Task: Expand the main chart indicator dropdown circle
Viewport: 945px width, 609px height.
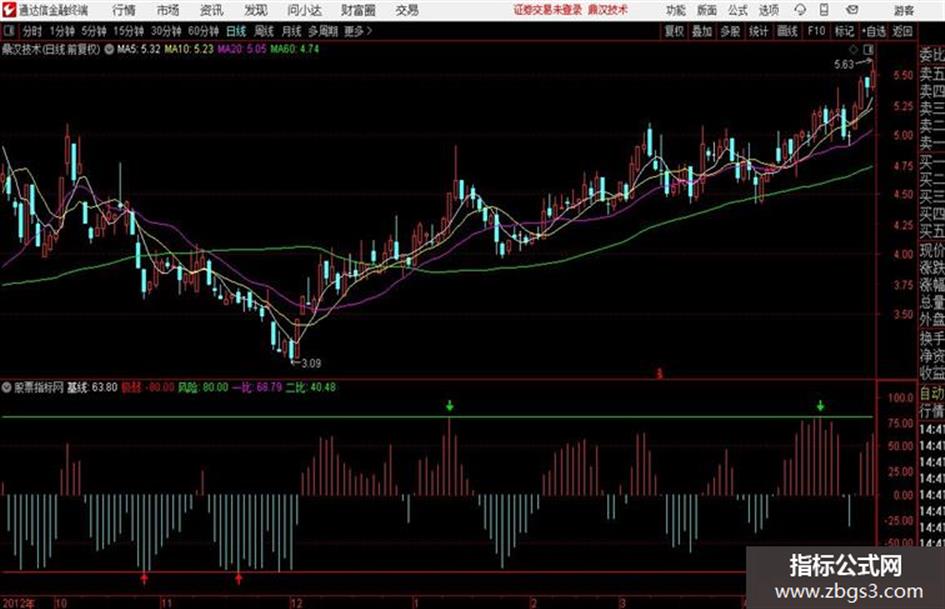Action: pyautogui.click(x=109, y=49)
